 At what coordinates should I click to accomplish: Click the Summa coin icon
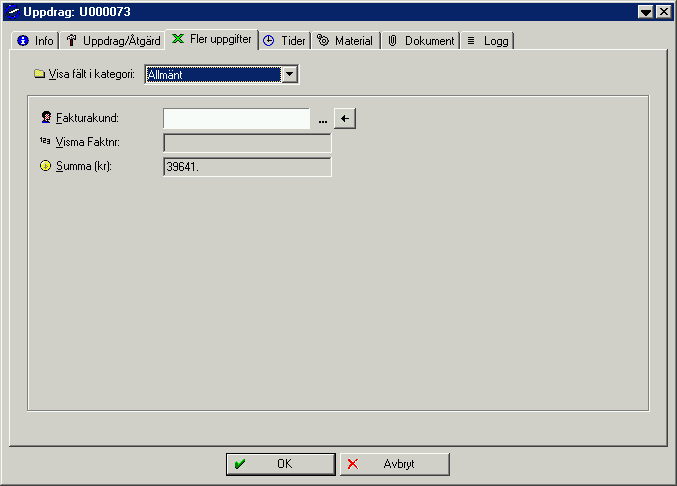pyautogui.click(x=45, y=166)
